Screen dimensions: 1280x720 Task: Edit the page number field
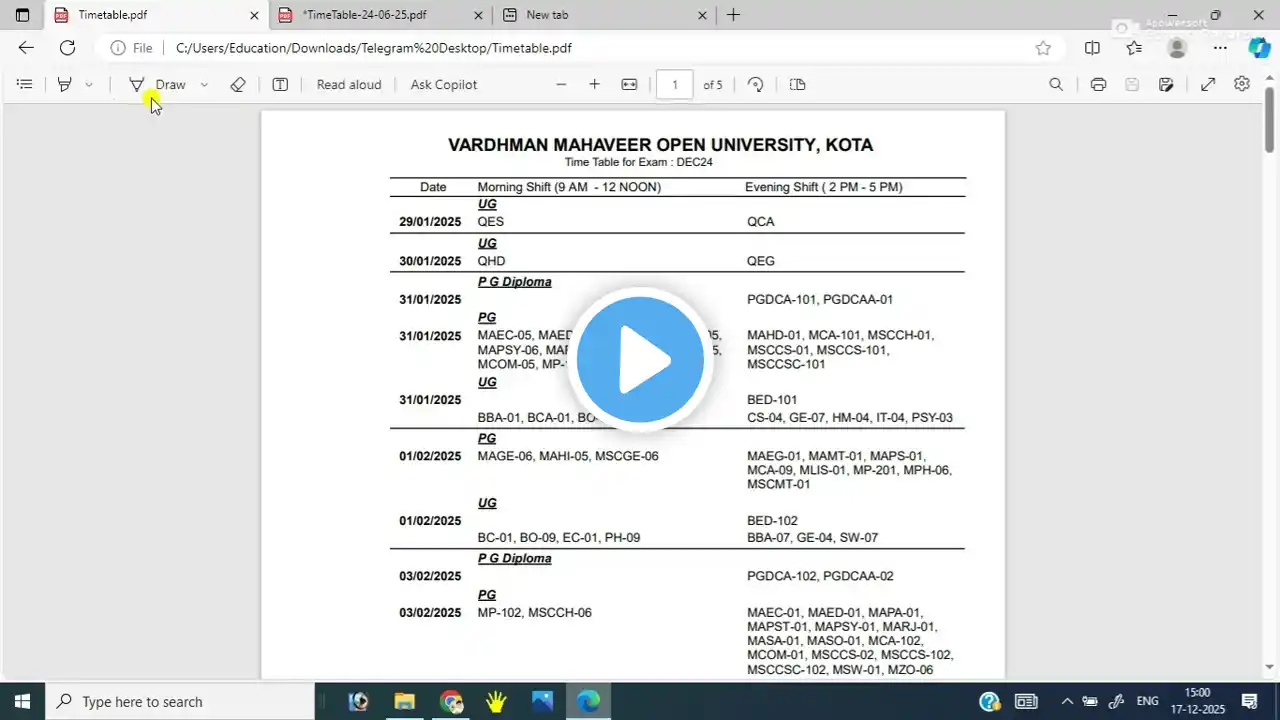(675, 85)
